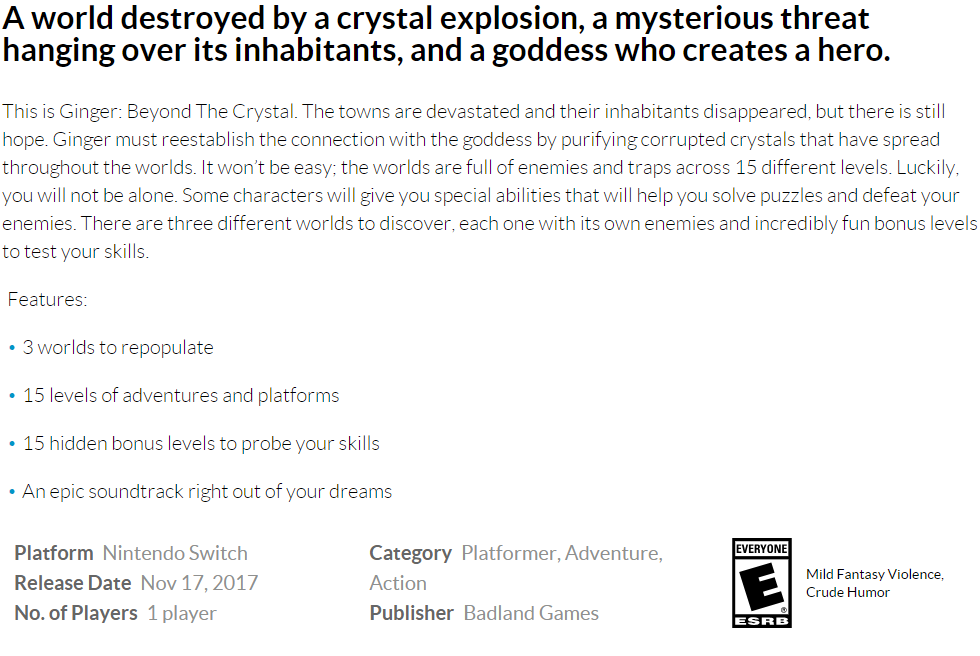980x656 pixels.
Task: Click the Nov 17, 2017 release date
Action: [x=199, y=583]
